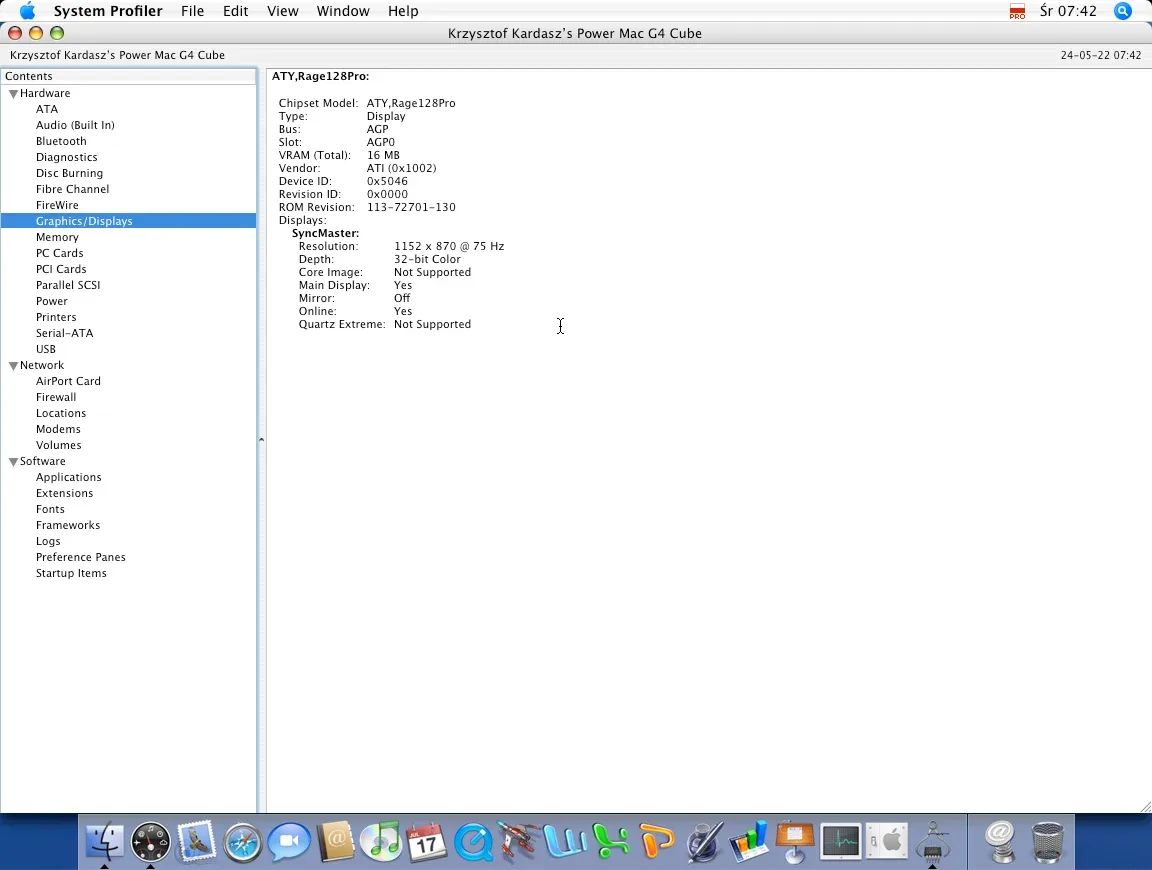This screenshot has height=870, width=1152.
Task: Open Finder from the Dock
Action: [x=104, y=841]
